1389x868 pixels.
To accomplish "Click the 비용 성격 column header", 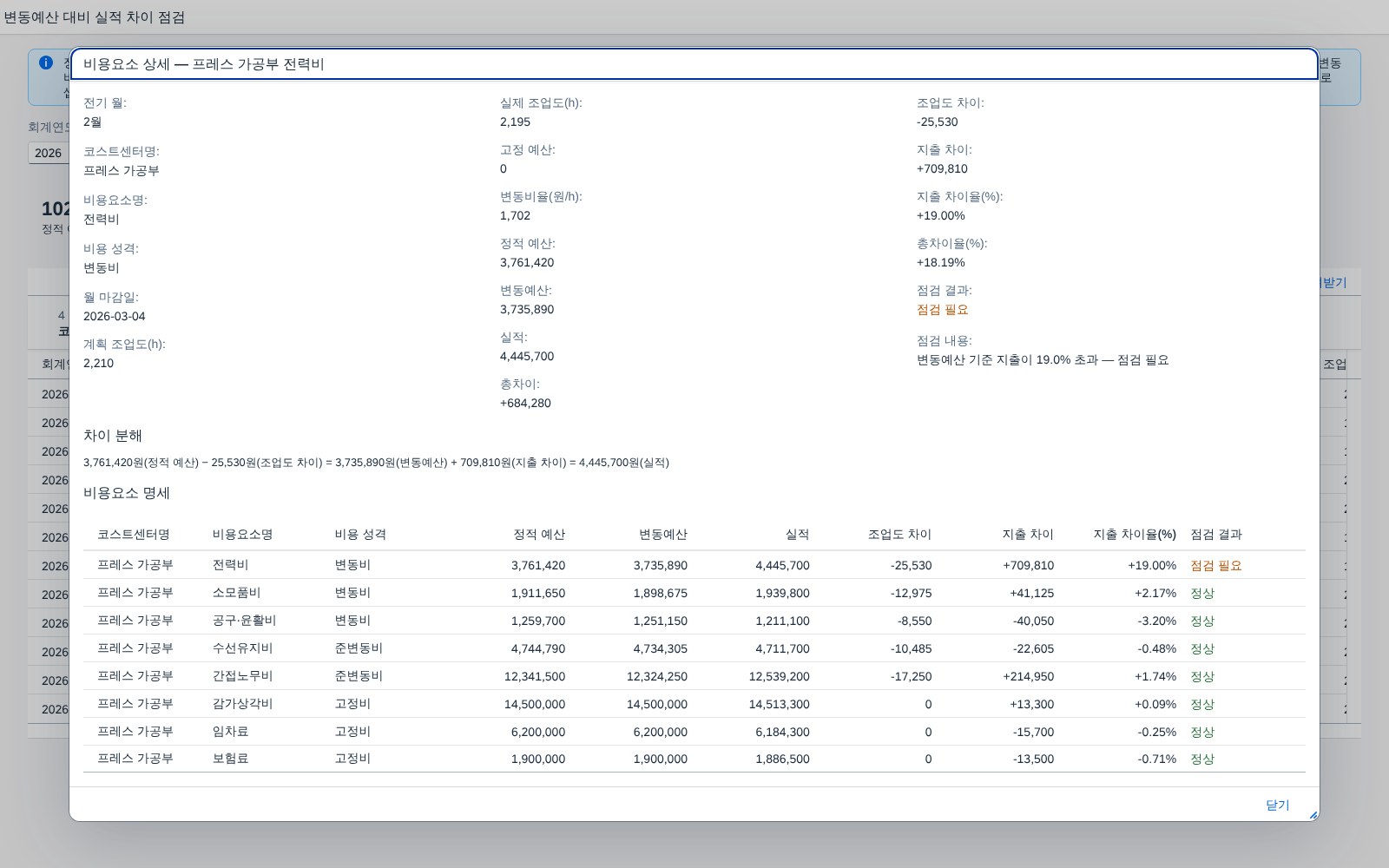I will pos(360,535).
